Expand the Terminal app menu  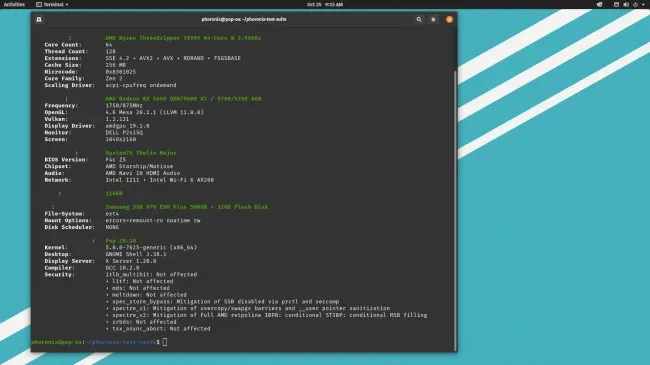click(52, 5)
